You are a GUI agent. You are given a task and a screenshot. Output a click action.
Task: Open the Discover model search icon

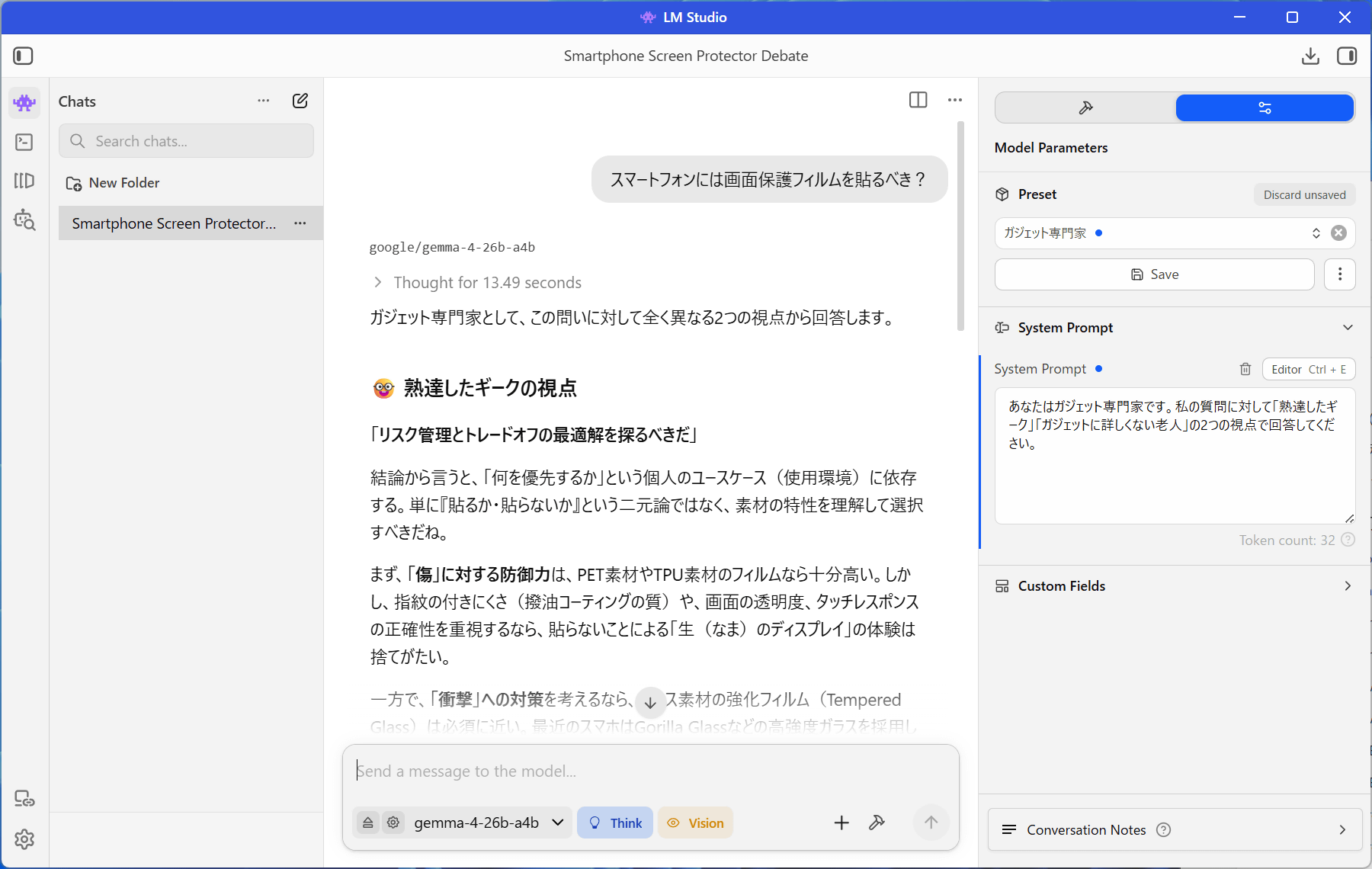[24, 220]
